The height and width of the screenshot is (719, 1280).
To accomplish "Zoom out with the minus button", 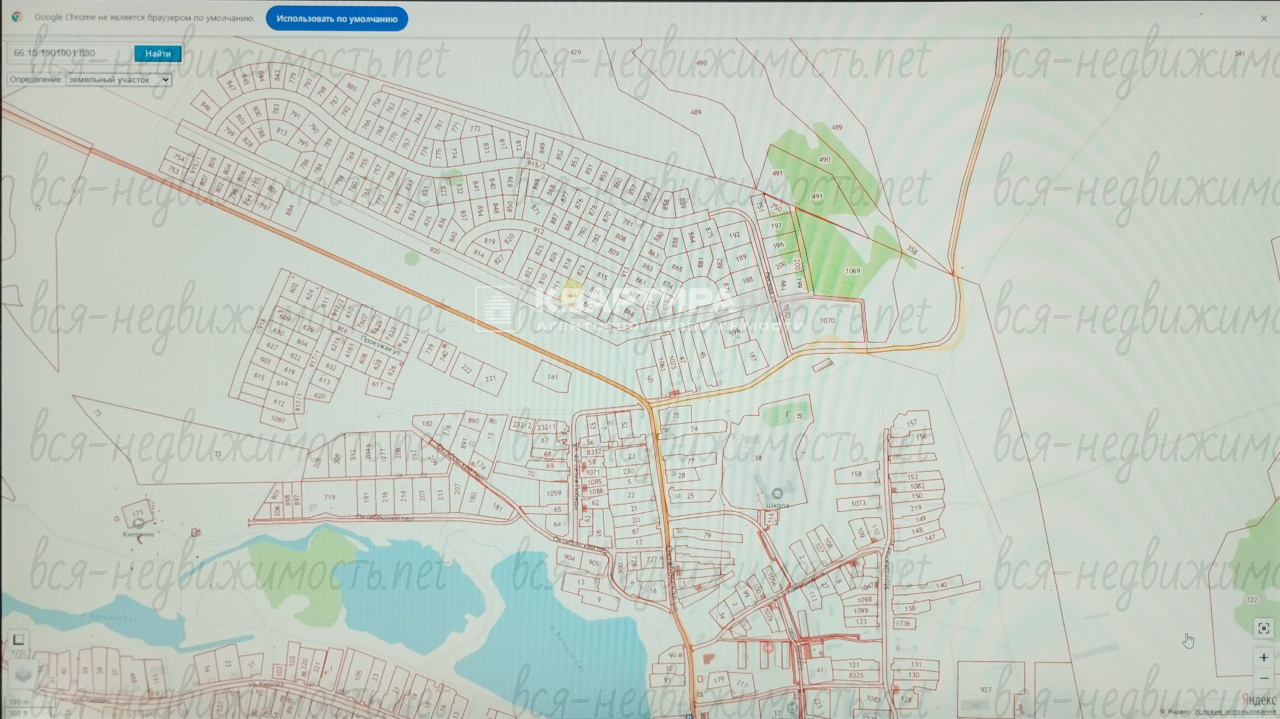I will (1265, 678).
